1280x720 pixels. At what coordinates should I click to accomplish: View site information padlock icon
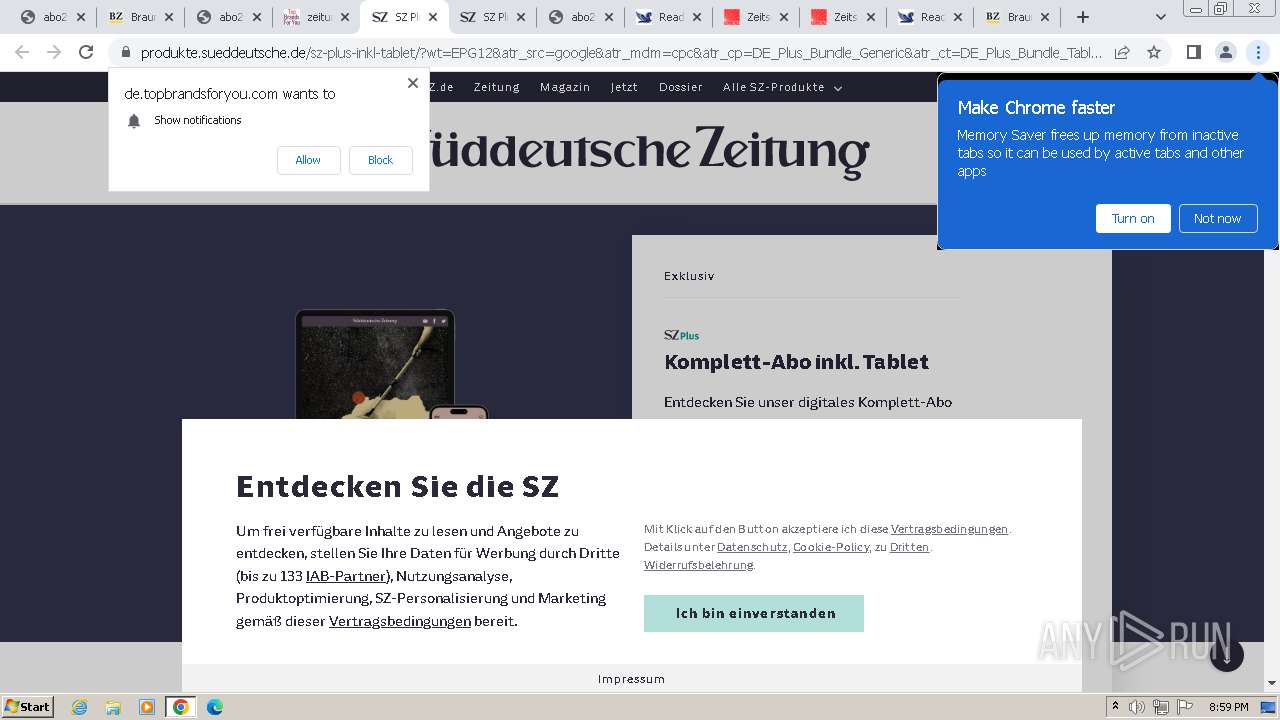(126, 52)
